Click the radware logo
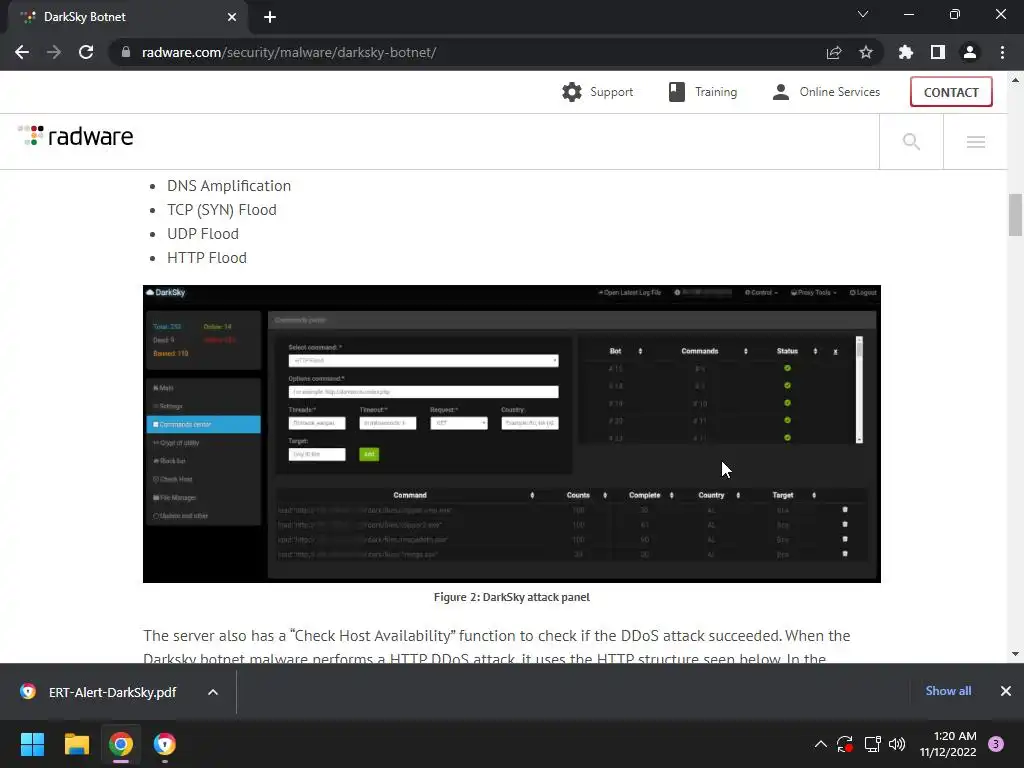The width and height of the screenshot is (1024, 768). 76,136
